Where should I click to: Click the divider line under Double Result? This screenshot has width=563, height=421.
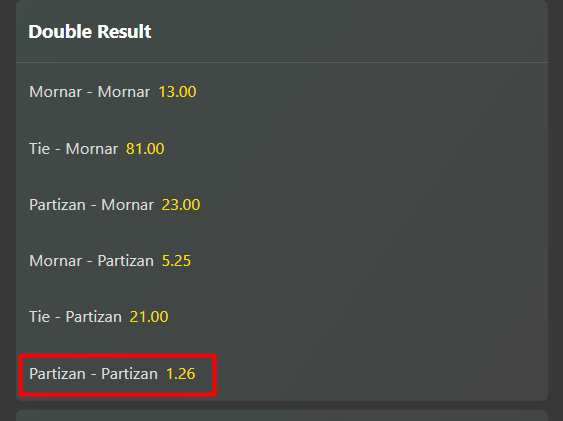[282, 62]
